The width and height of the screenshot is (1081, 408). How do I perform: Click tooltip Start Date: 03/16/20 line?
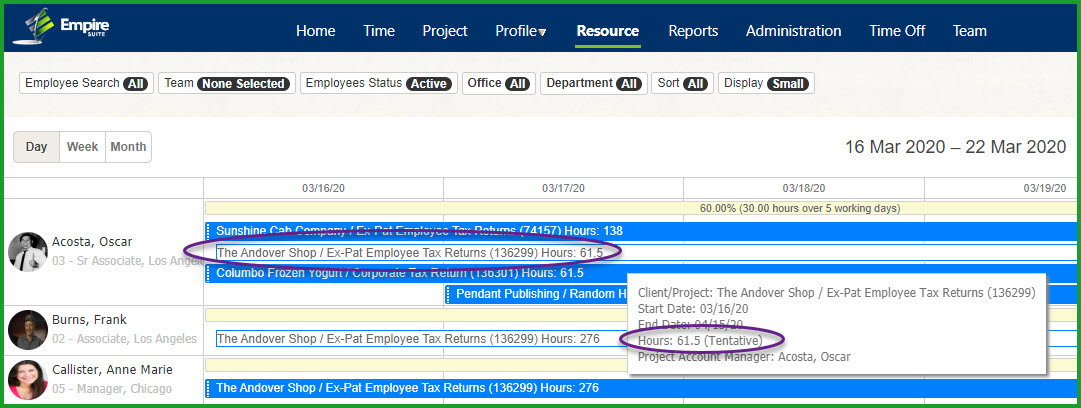coord(693,308)
